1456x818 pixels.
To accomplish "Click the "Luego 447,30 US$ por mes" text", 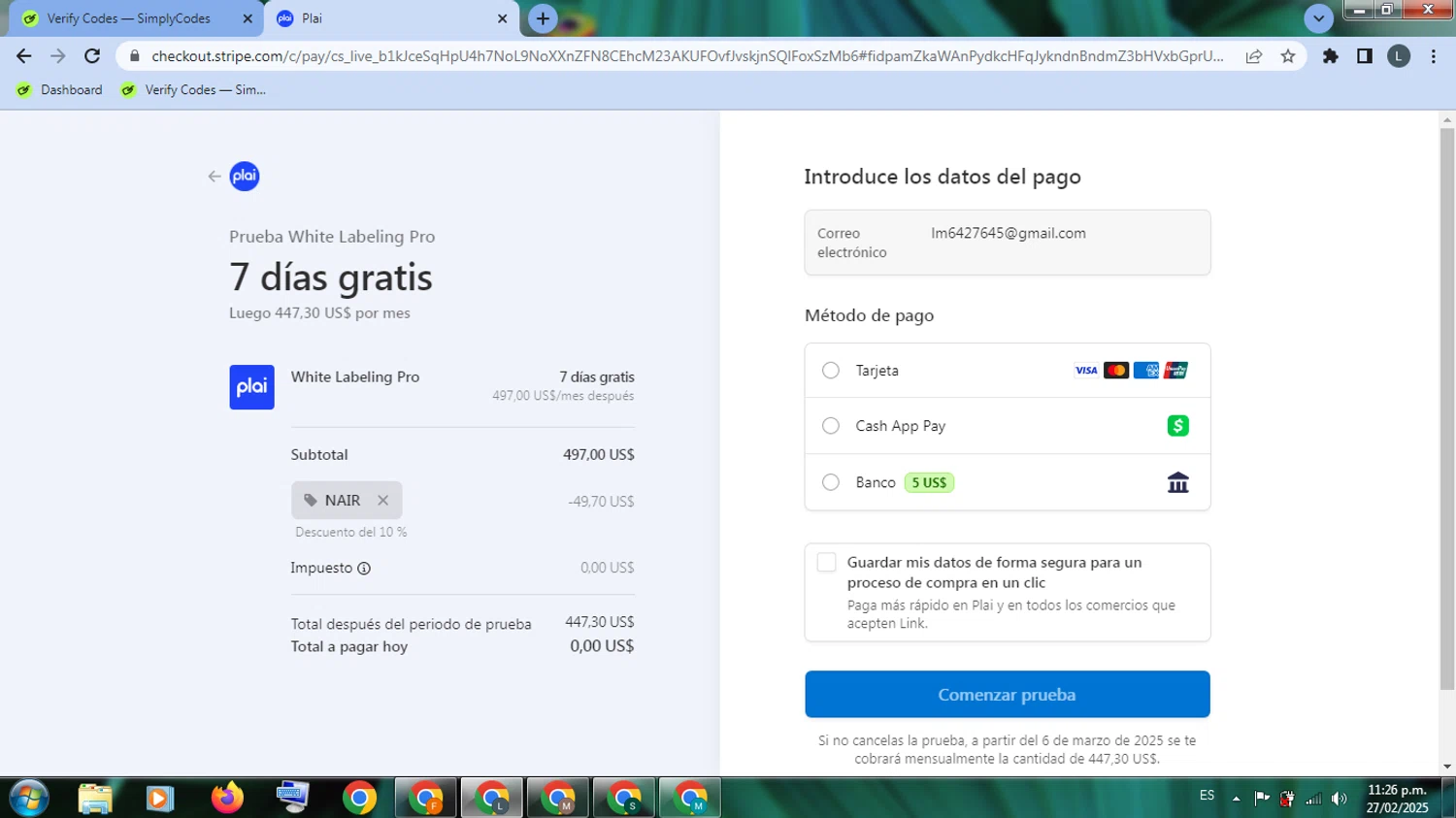I will click(319, 313).
